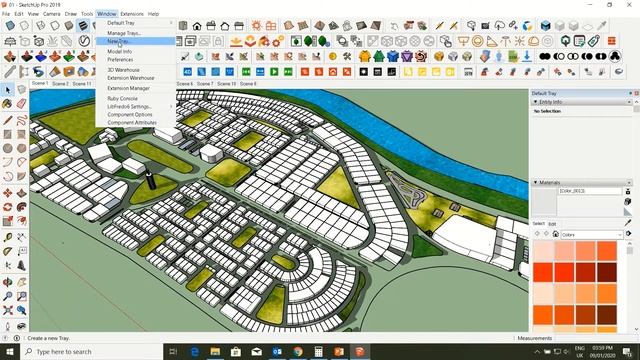
Task: Switch to Scene 7 tab
Action: point(205,83)
